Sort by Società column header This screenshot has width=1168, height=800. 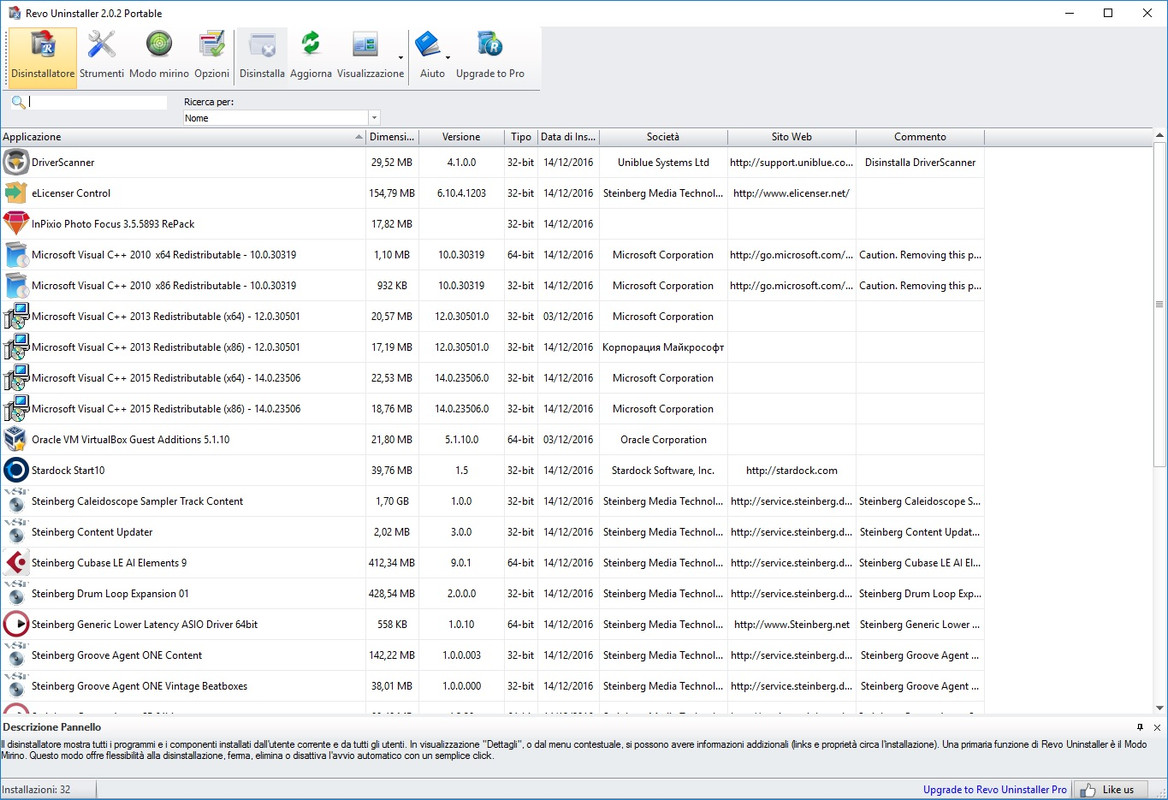tap(663, 137)
